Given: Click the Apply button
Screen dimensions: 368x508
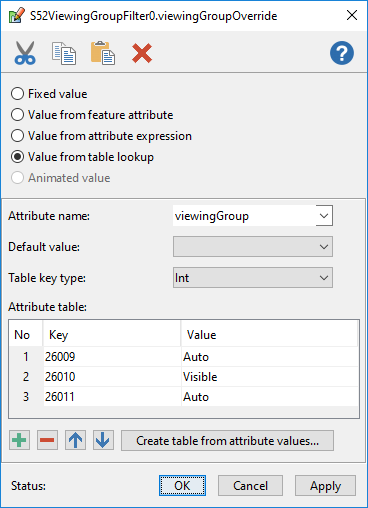Looking at the screenshot, I should [325, 486].
